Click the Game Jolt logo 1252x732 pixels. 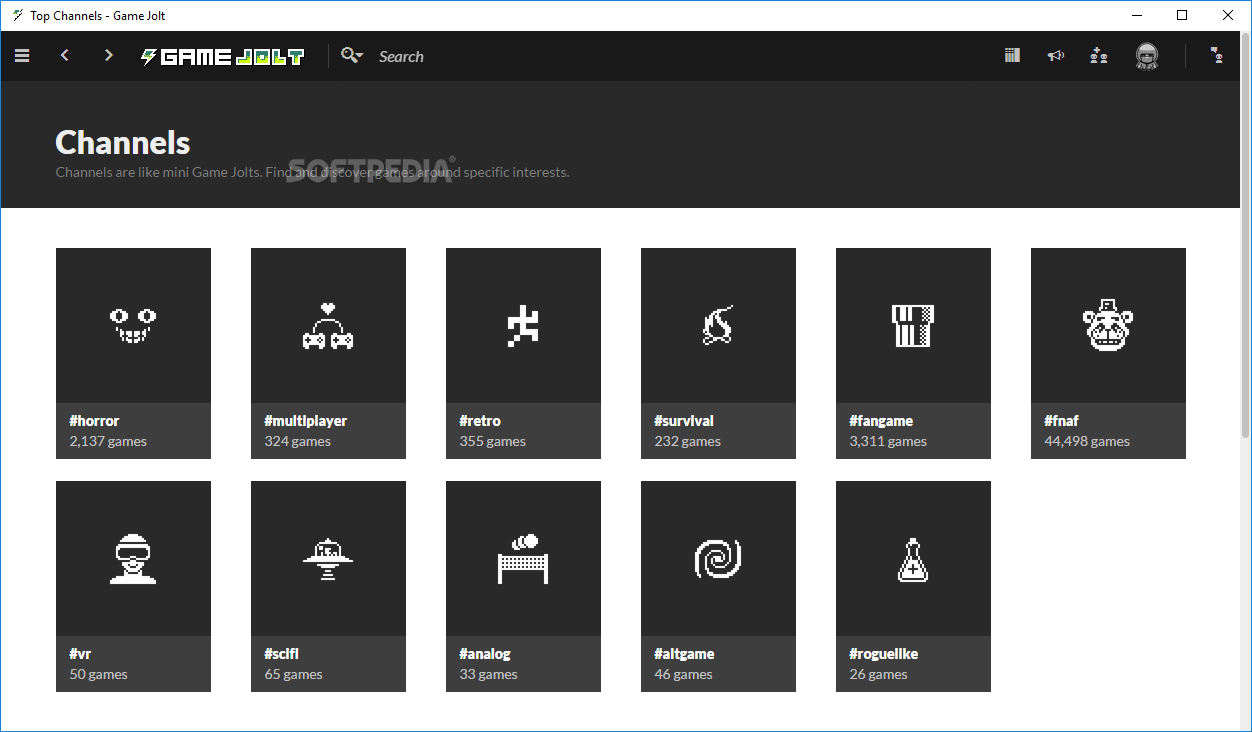222,57
